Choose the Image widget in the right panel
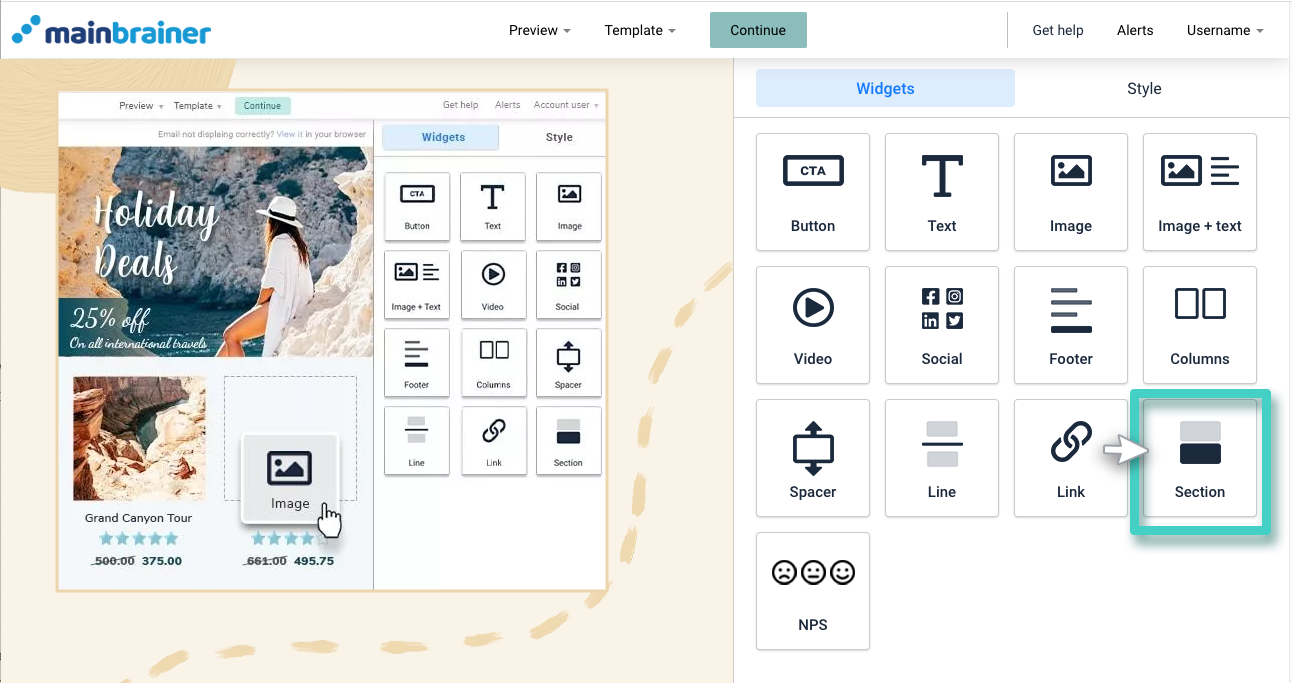Viewport: 1292px width, 683px height. tap(1070, 192)
